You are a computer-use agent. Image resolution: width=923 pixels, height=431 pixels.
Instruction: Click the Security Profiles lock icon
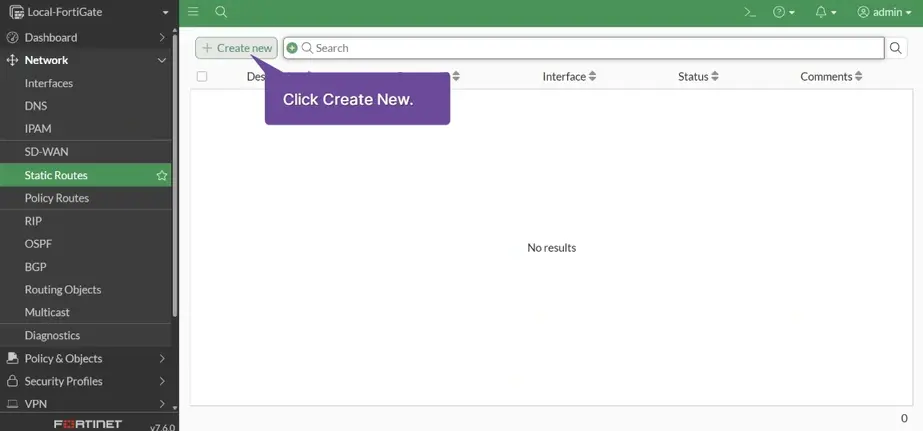[12, 381]
